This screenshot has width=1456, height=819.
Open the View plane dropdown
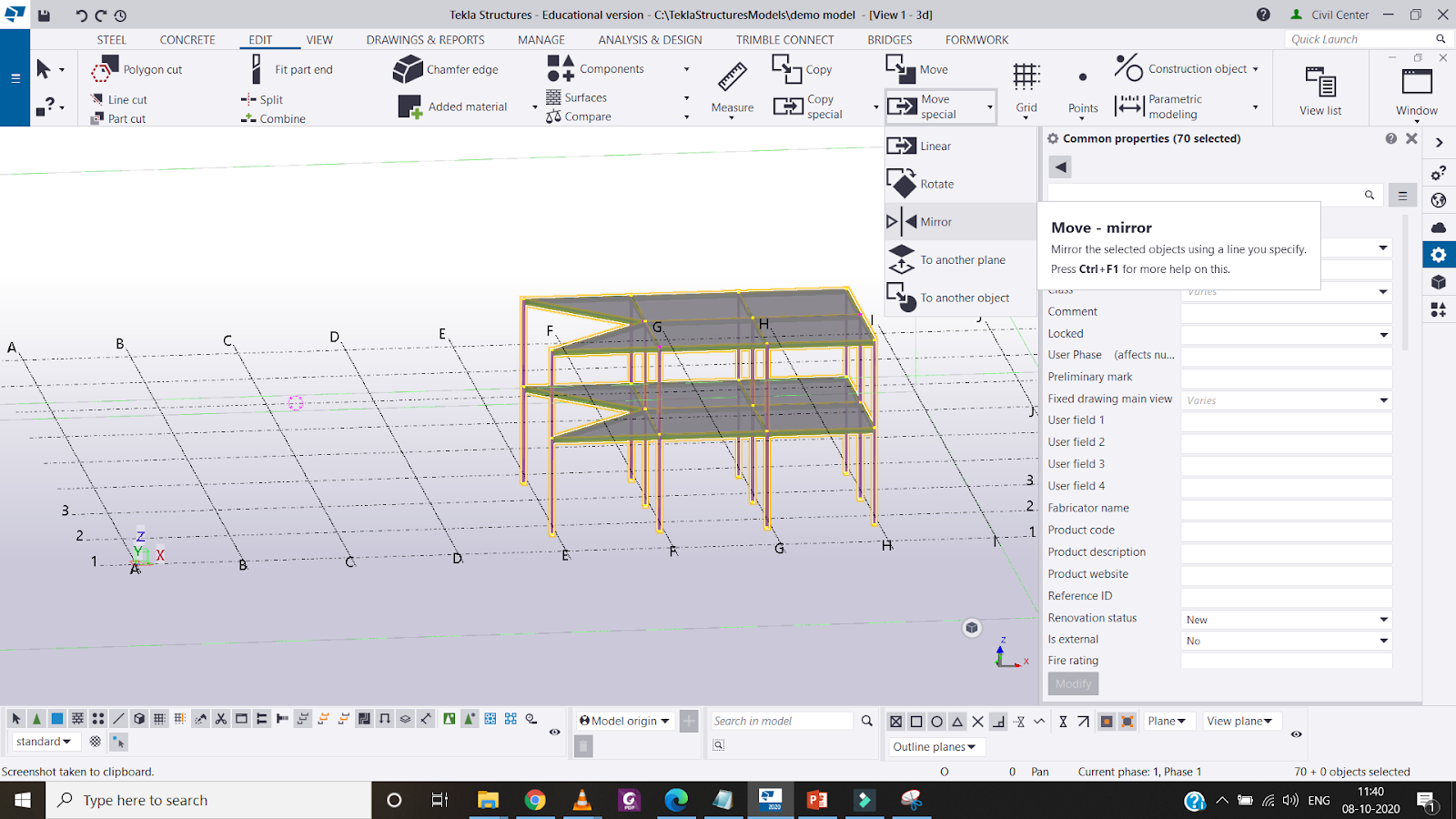coord(1239,721)
